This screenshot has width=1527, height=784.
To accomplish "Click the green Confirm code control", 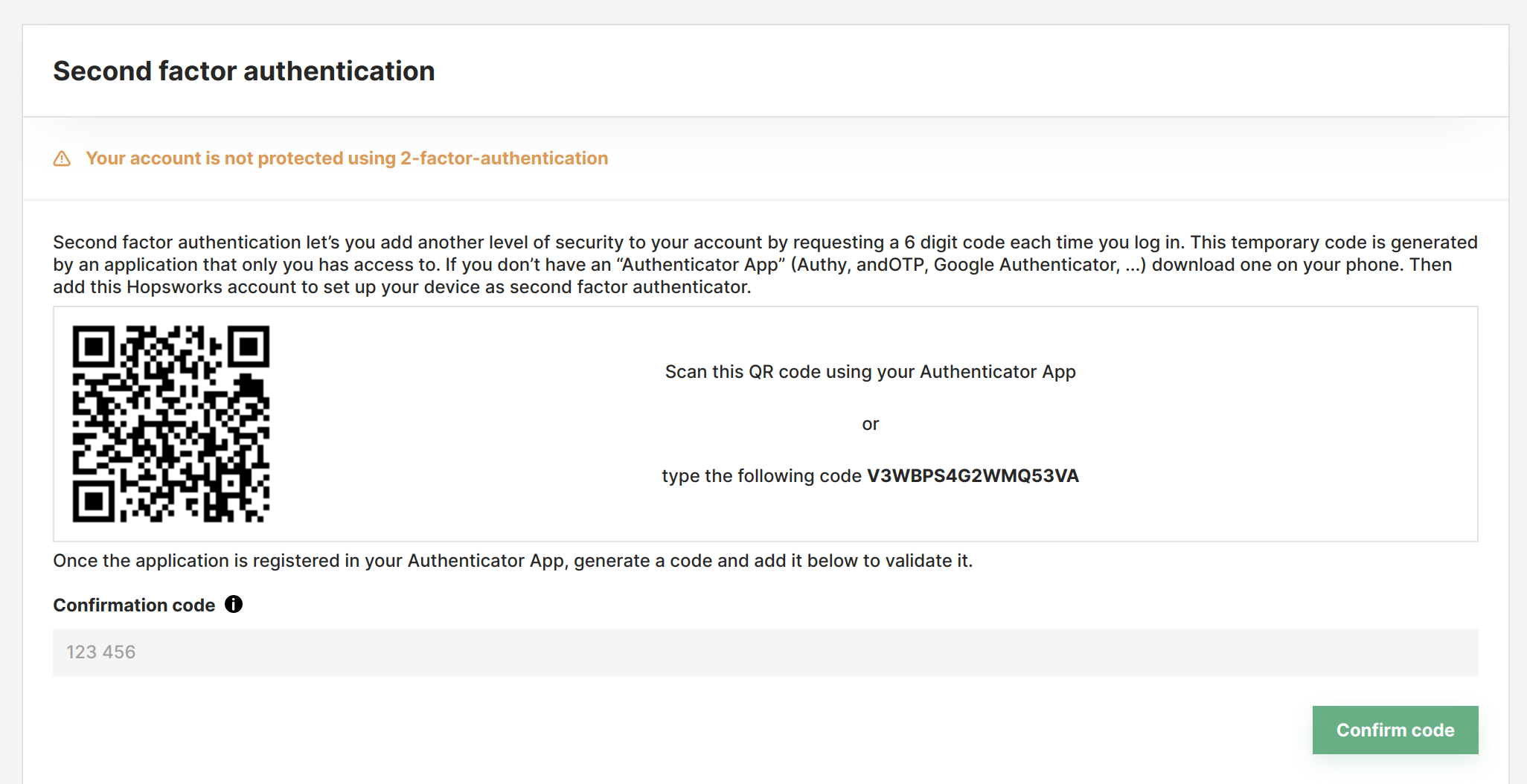I will tap(1395, 730).
